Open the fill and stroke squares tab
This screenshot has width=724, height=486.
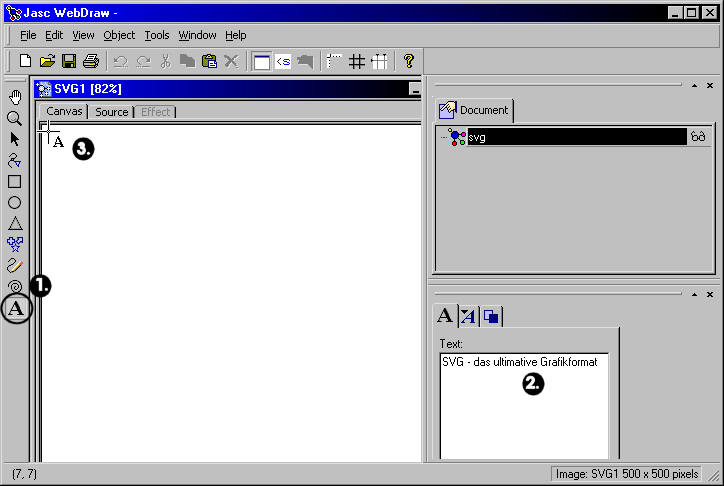tap(491, 317)
